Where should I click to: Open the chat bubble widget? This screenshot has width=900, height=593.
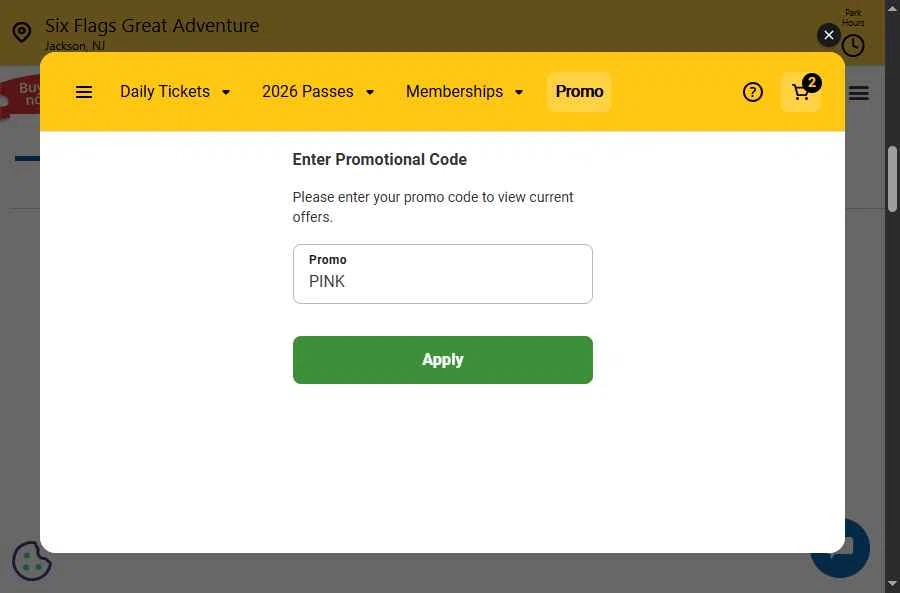click(841, 547)
